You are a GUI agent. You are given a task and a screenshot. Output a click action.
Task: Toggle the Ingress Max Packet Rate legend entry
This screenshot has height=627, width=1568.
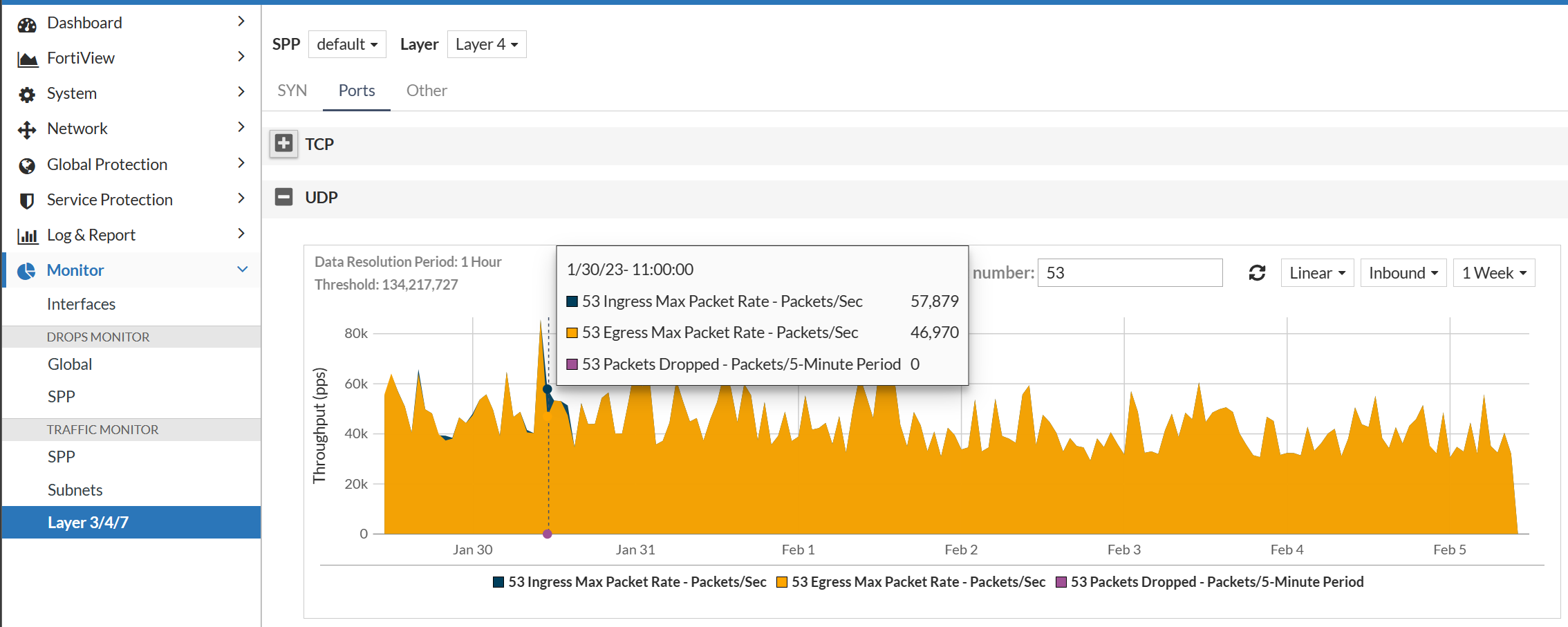(x=629, y=581)
